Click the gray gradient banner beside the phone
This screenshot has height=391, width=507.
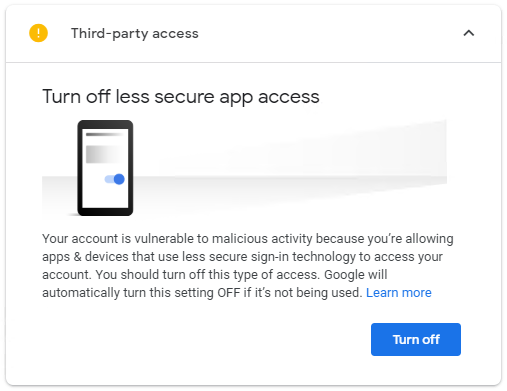[x=290, y=167]
